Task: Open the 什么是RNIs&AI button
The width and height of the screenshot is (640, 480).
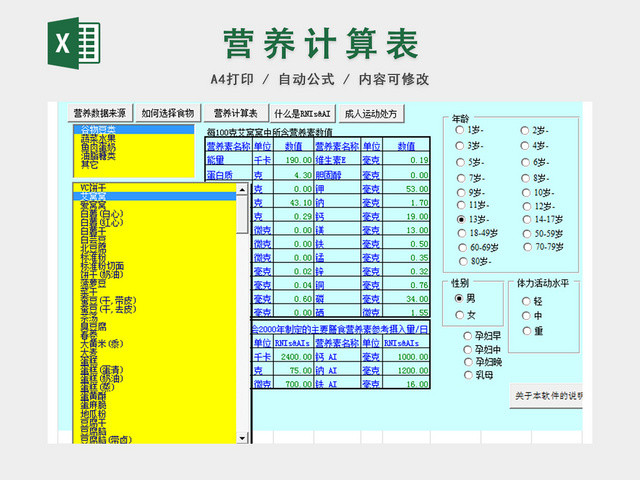Action: 302,113
